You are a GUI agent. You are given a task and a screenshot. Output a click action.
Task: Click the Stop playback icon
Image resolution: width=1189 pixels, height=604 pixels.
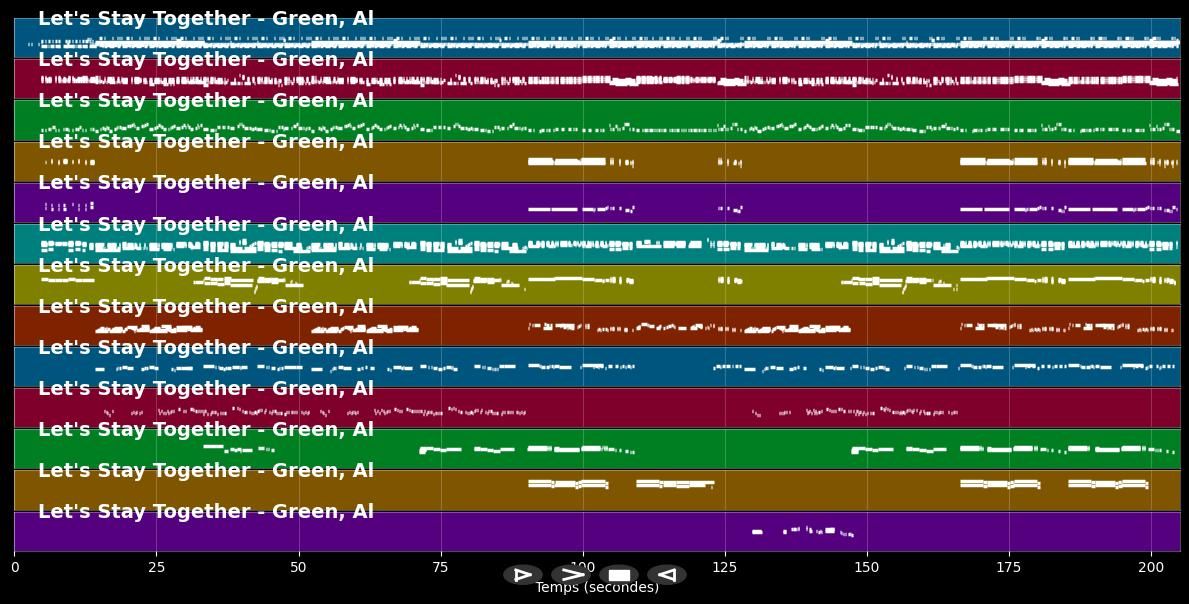coord(620,574)
